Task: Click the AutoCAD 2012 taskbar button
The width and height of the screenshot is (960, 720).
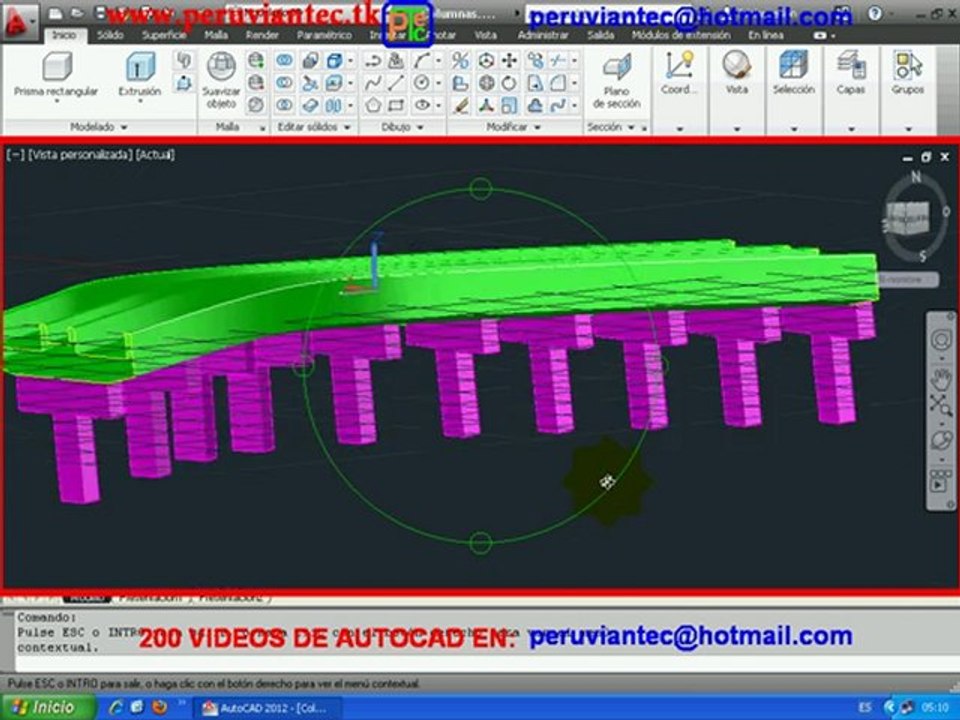Action: tap(268, 708)
